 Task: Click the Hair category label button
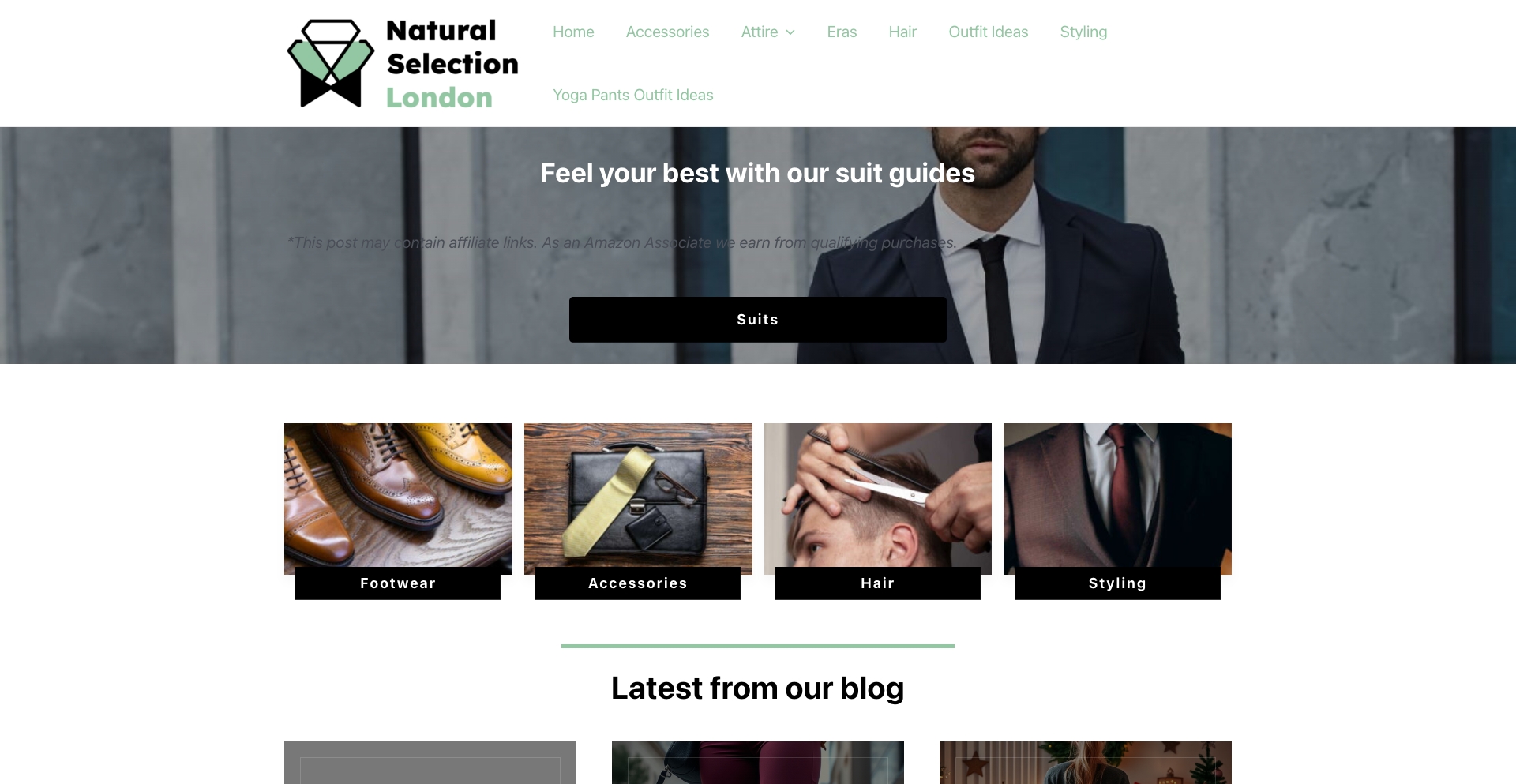(878, 583)
